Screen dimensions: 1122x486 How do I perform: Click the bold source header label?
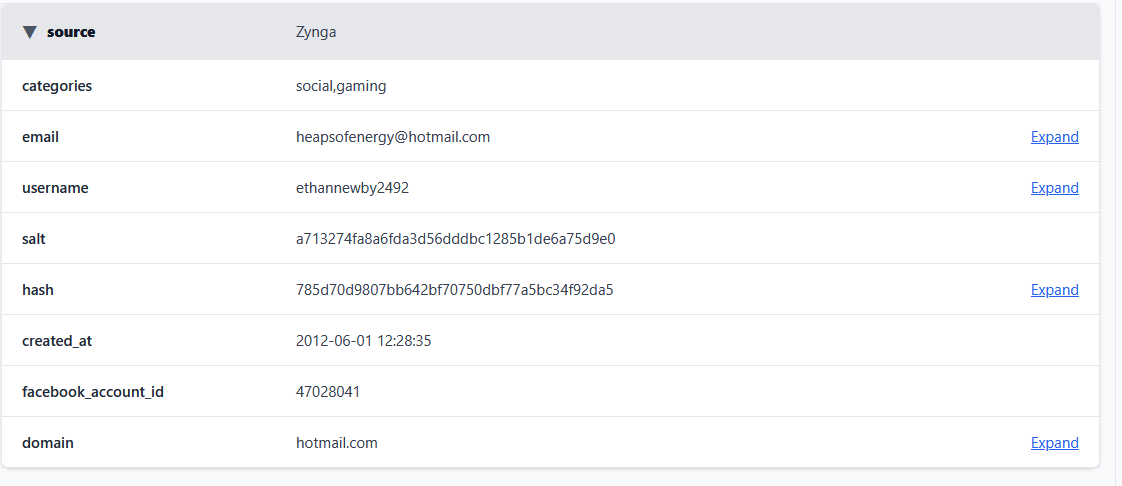tap(71, 32)
